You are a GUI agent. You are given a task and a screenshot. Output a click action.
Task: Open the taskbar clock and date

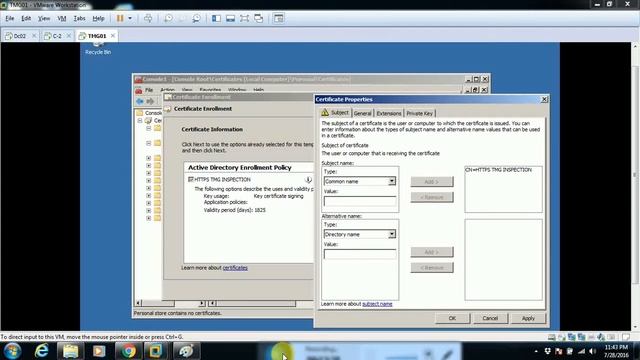[616, 351]
